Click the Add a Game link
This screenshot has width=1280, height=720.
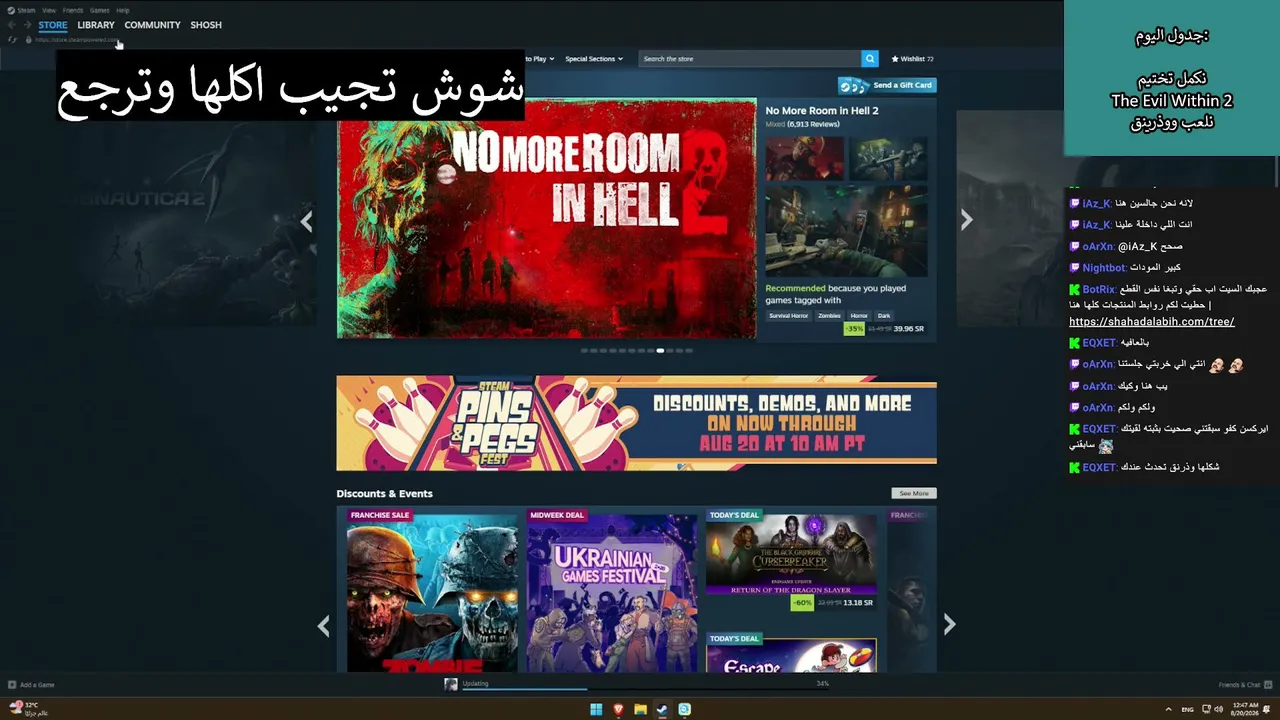coord(37,685)
